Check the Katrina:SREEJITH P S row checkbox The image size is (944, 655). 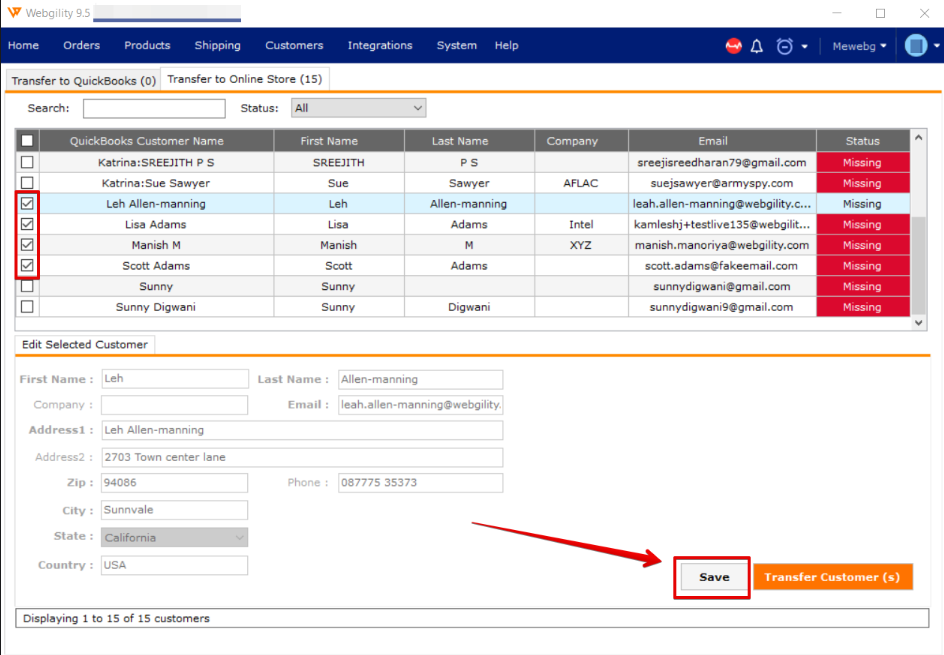[x=27, y=162]
